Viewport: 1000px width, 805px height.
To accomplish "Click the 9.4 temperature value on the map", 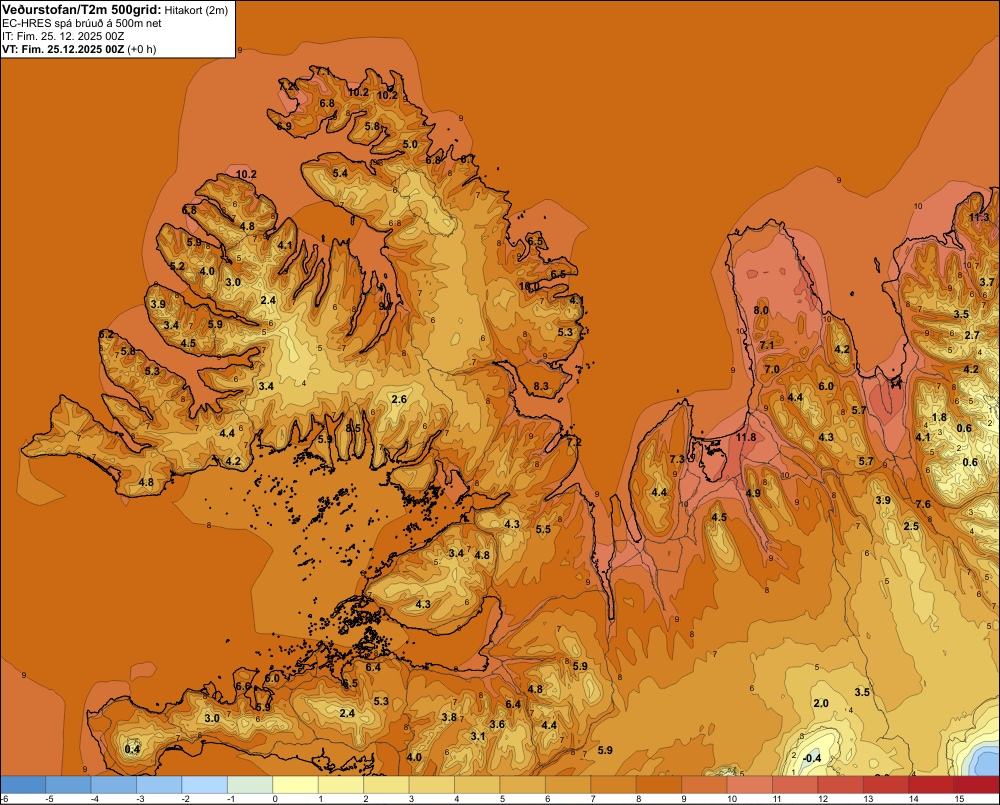I will (385, 306).
